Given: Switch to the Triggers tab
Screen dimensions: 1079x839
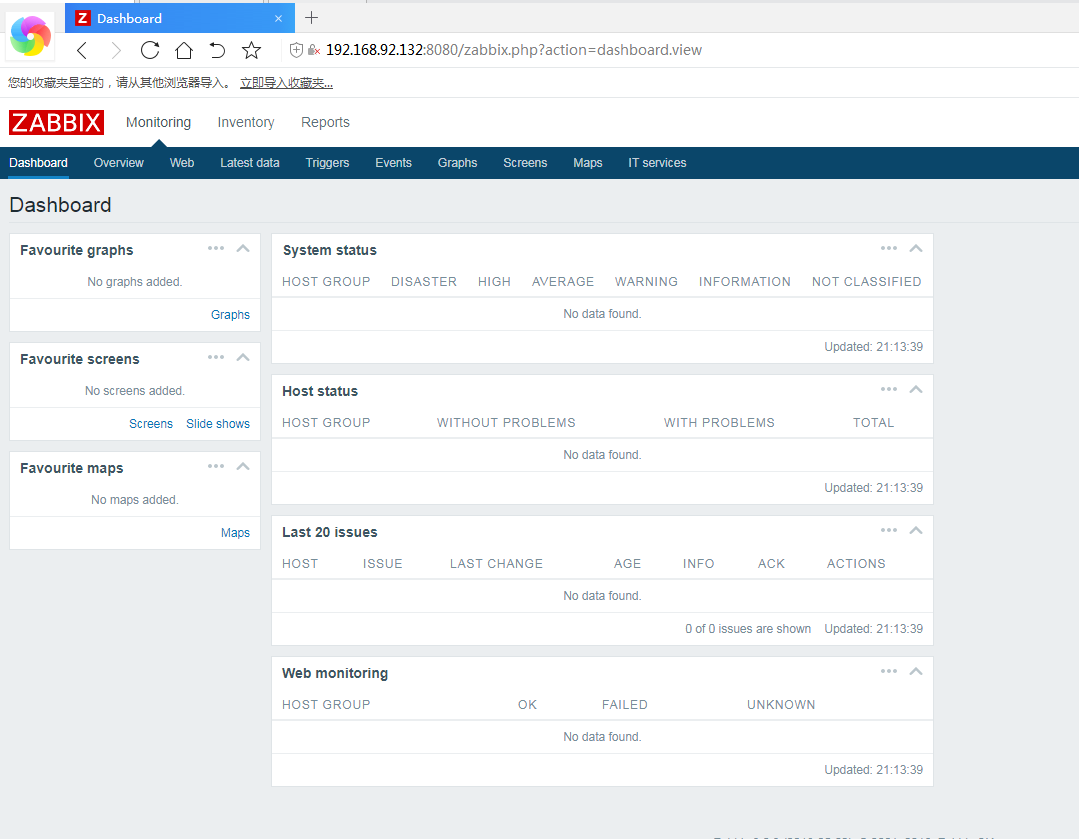Looking at the screenshot, I should 328,163.
